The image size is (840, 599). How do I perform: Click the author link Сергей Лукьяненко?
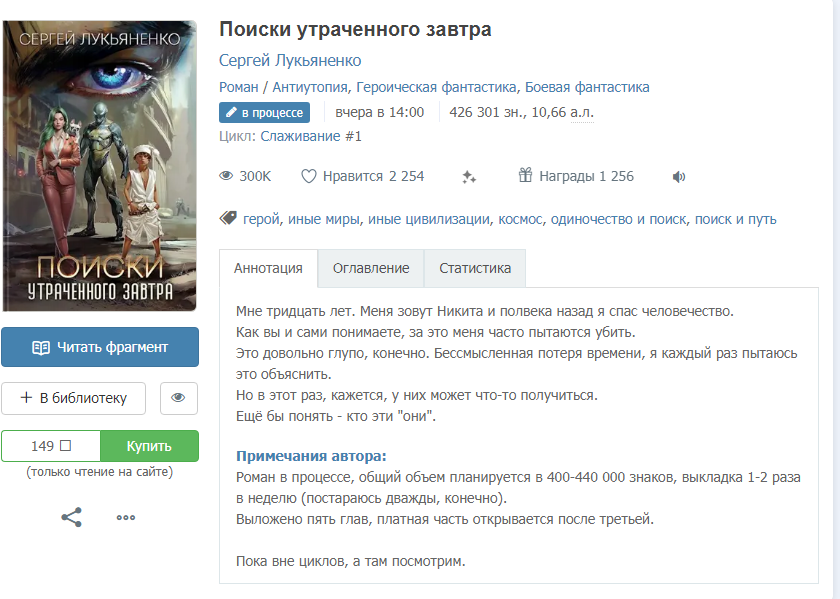pyautogui.click(x=290, y=61)
